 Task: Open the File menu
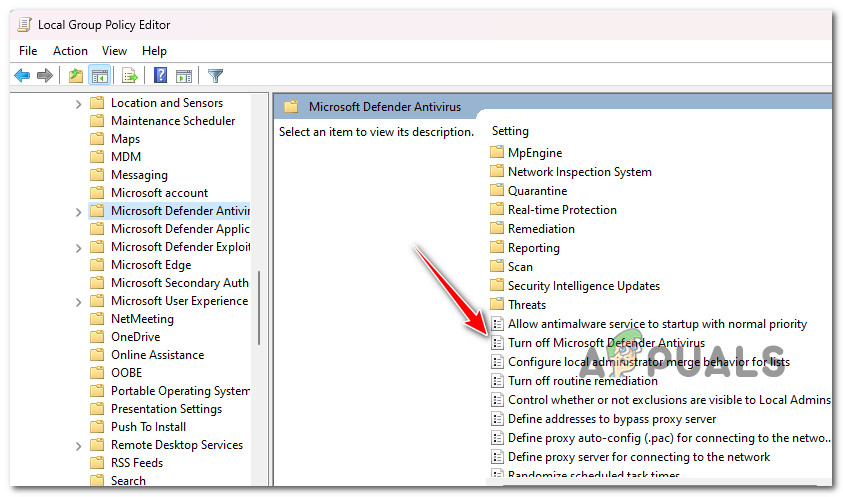[x=28, y=51]
